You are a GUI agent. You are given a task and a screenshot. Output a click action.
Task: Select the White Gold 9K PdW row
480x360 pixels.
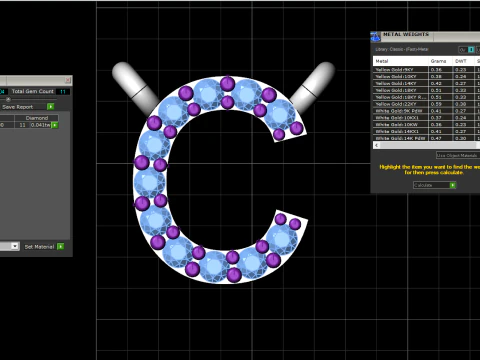coord(427,111)
